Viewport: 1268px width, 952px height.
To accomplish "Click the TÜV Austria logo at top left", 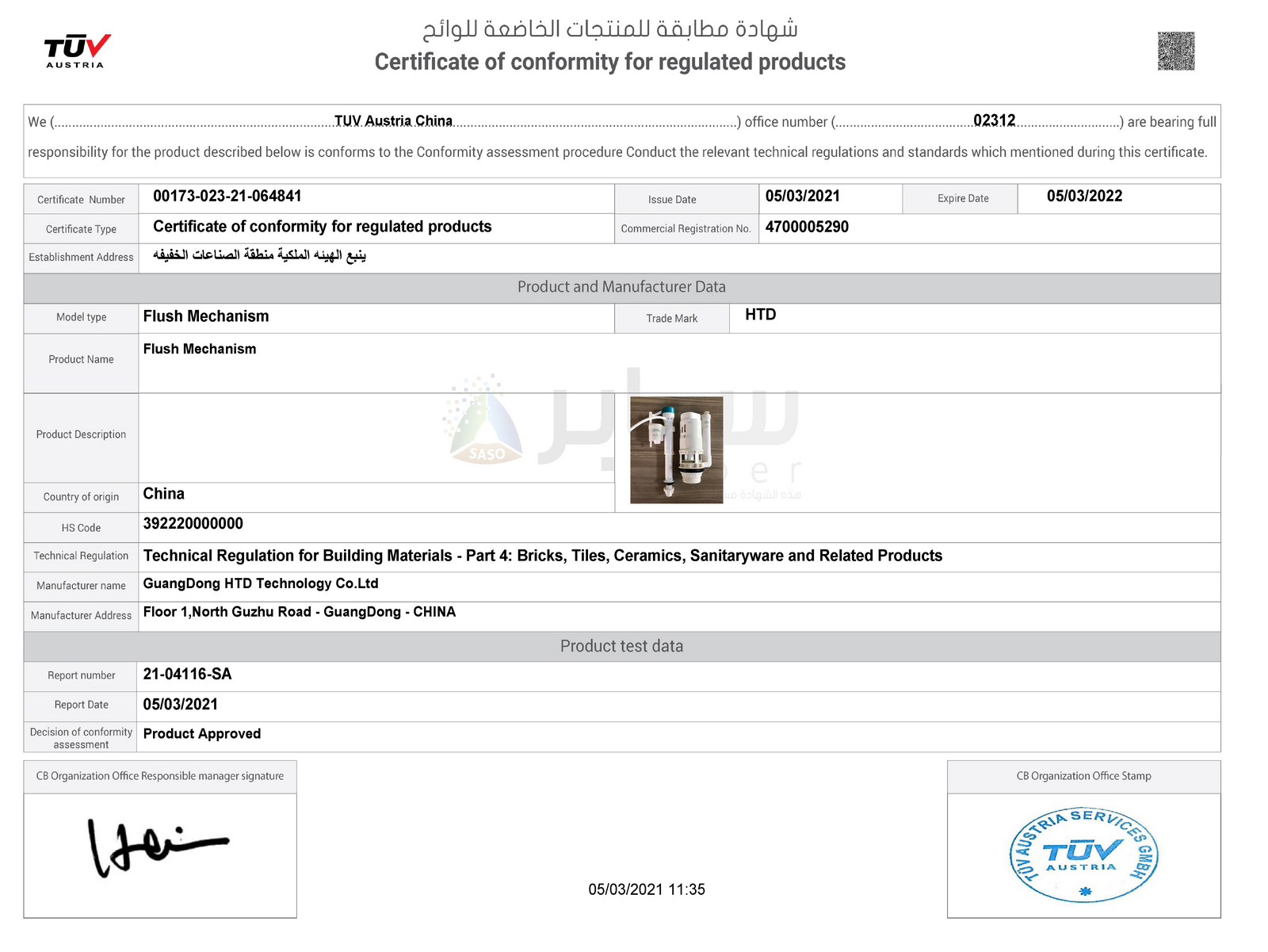I will [x=76, y=52].
